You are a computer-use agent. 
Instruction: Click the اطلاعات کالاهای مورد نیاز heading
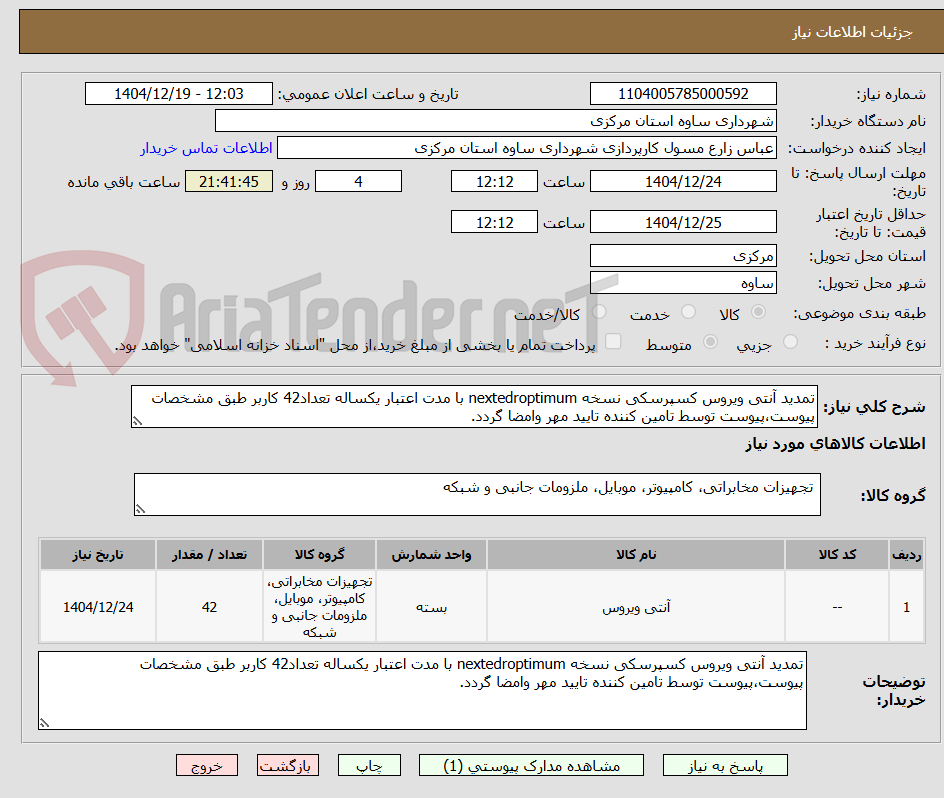tap(835, 444)
